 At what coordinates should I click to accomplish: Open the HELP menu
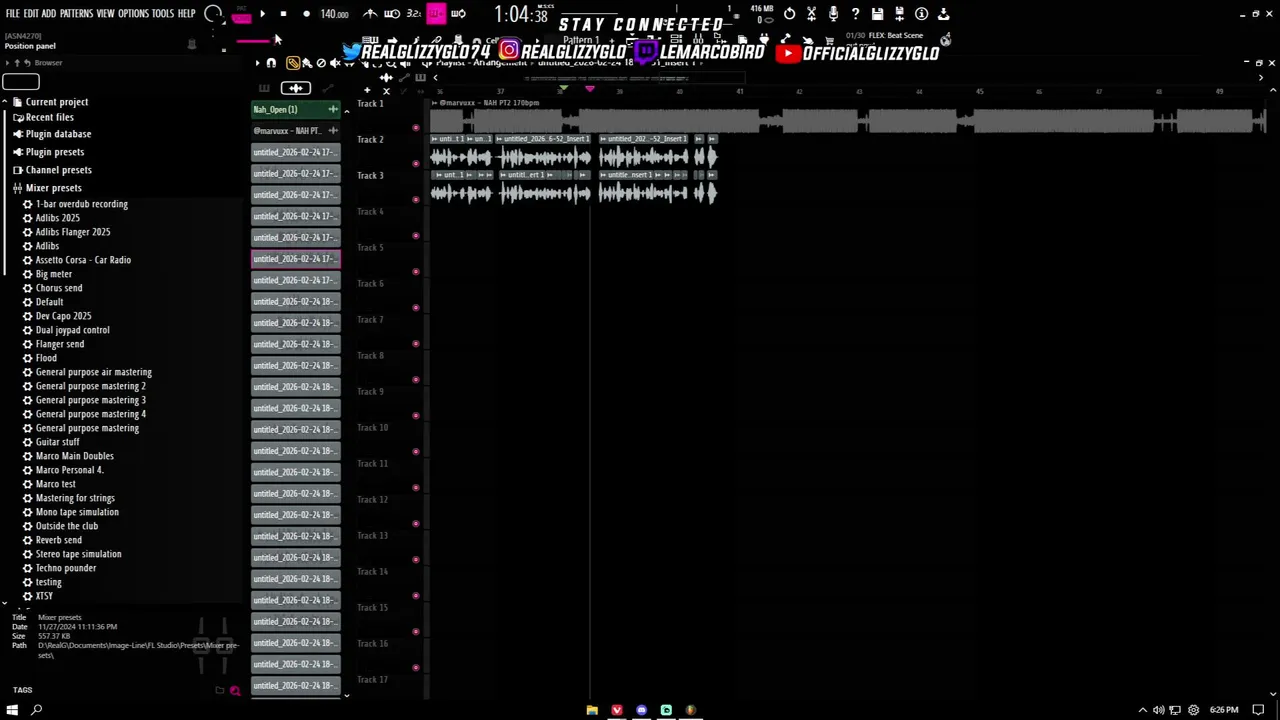[x=187, y=14]
